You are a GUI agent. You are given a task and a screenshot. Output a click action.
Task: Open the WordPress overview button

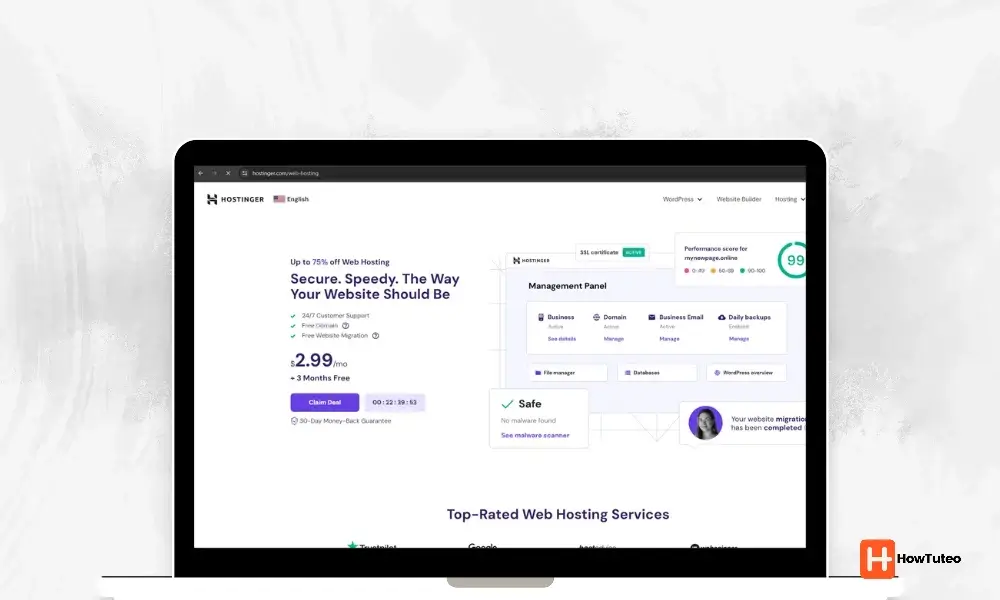(x=746, y=372)
